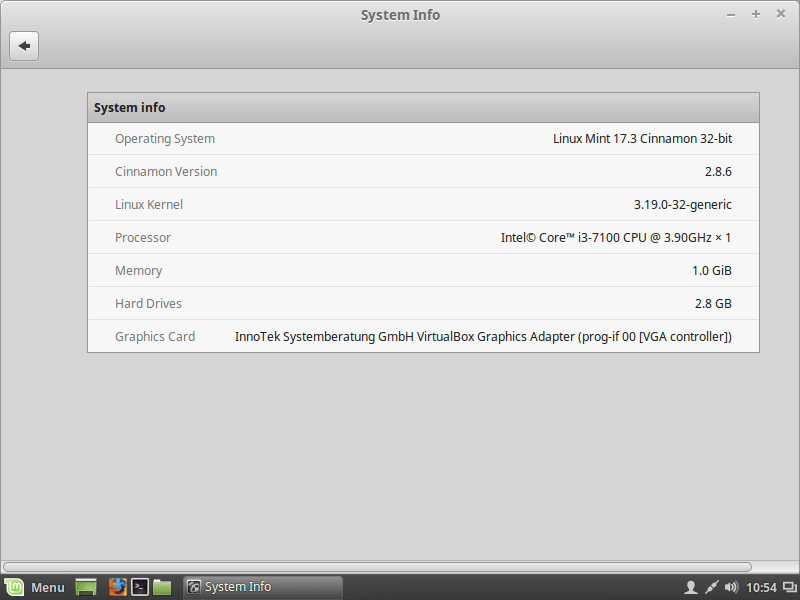Click the 2.8.6 version value
The image size is (800, 600).
point(718,172)
